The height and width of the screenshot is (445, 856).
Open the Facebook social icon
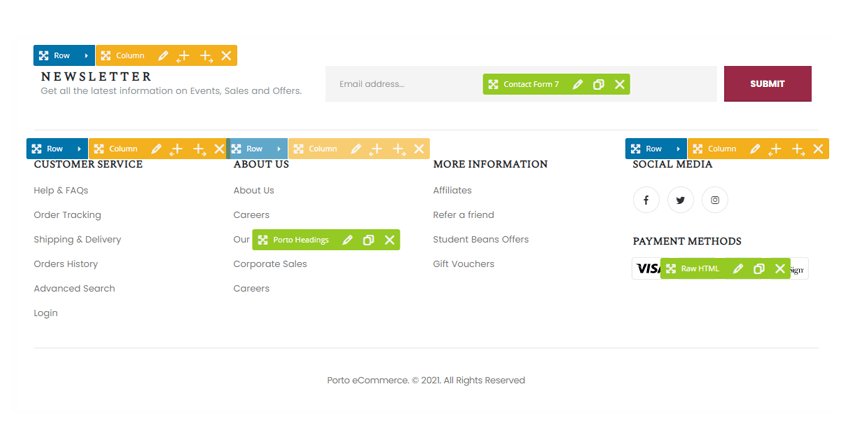646,200
